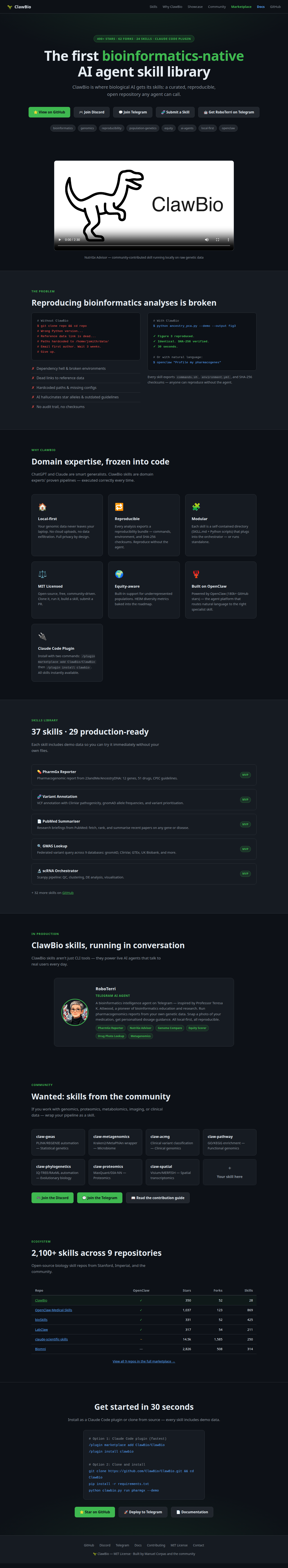Click MVP badge on scRNA Orchestrator row
This screenshot has width=288, height=1568.
[x=245, y=873]
